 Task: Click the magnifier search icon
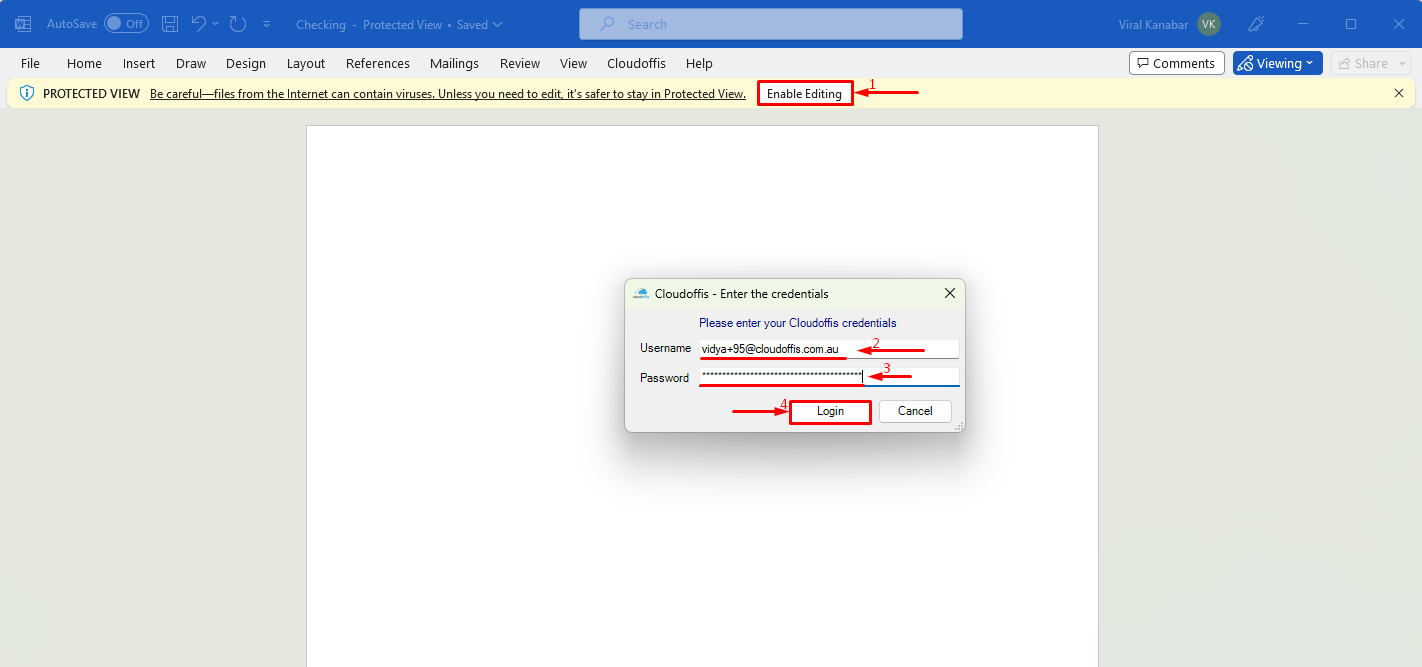[609, 24]
